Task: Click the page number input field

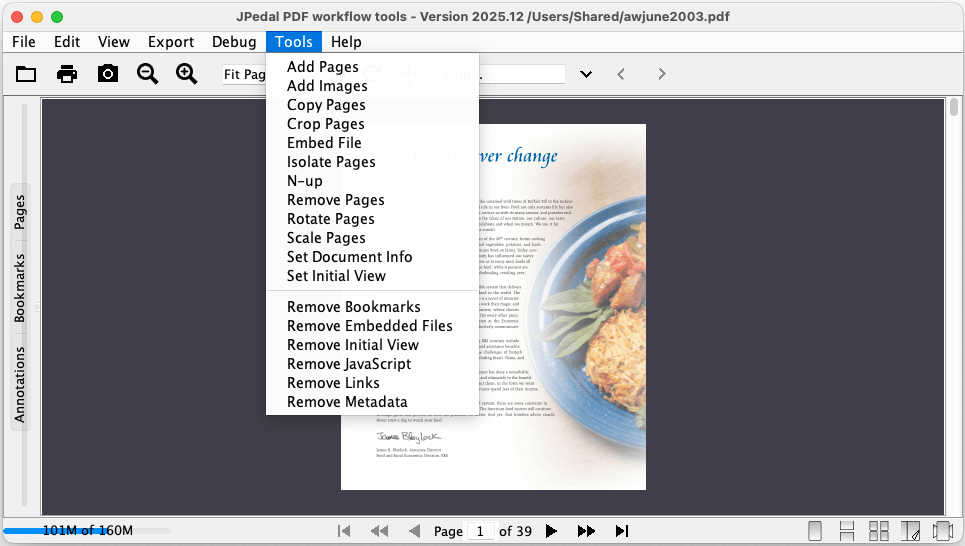Action: (x=480, y=531)
